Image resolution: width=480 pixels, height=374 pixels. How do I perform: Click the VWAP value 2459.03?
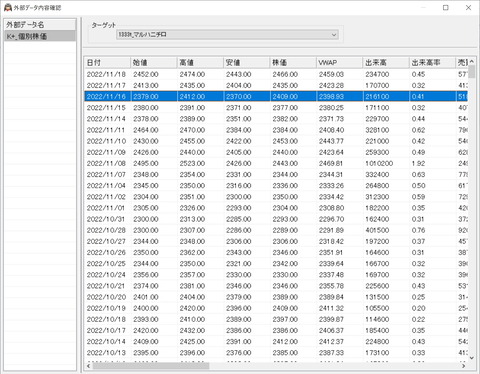(331, 74)
